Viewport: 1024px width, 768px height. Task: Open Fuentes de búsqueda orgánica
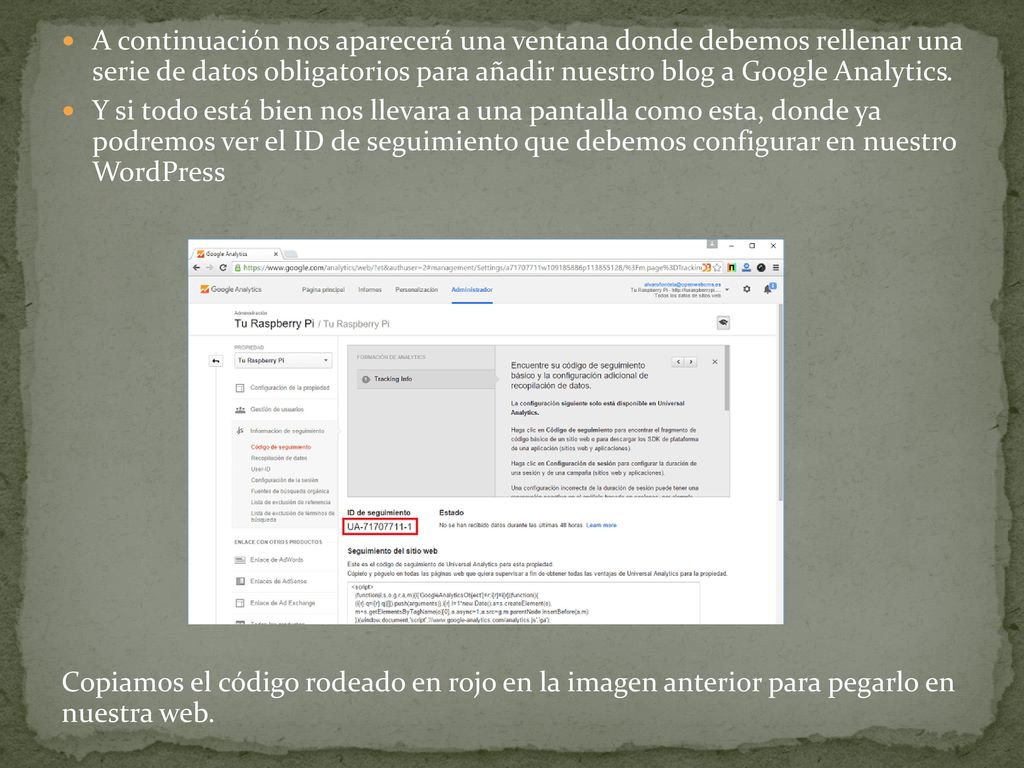tap(290, 491)
